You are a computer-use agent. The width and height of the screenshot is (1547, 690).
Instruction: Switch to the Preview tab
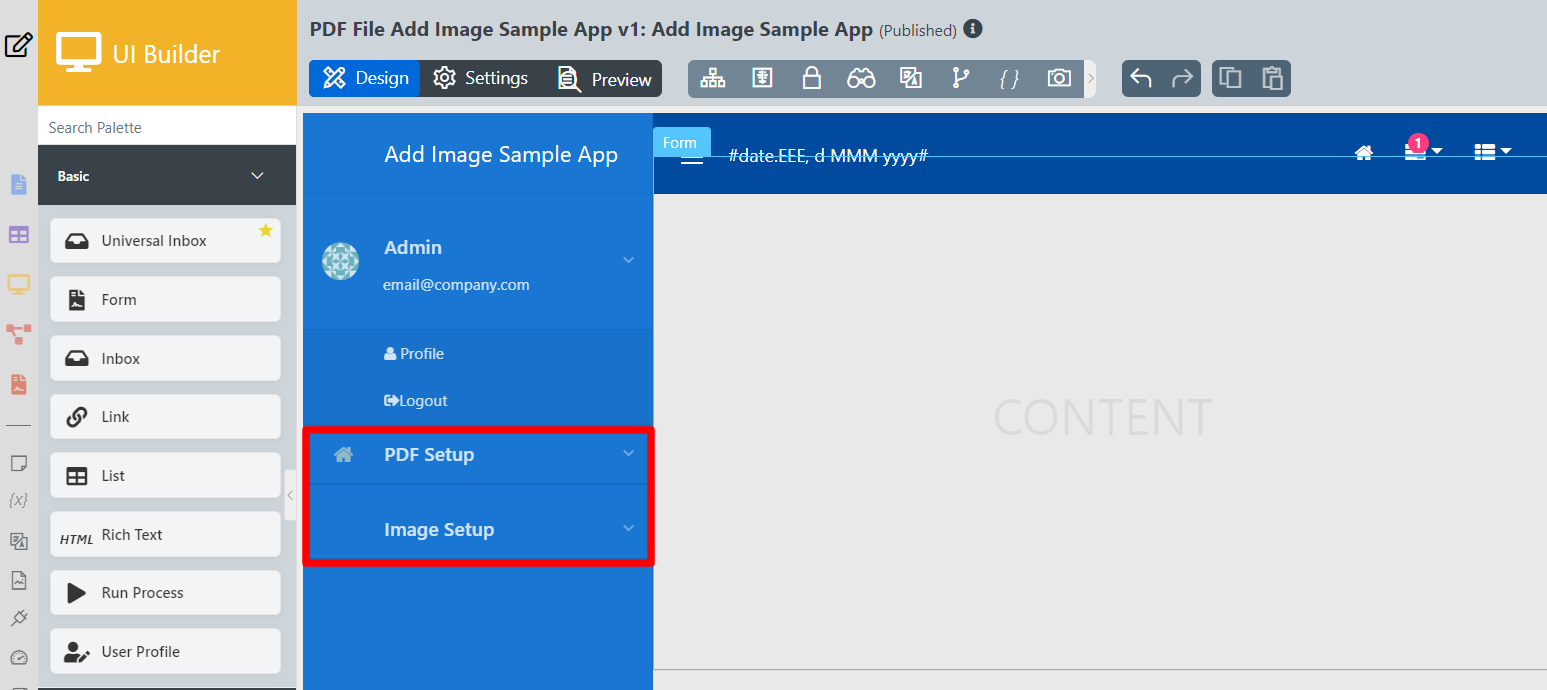[x=605, y=79]
